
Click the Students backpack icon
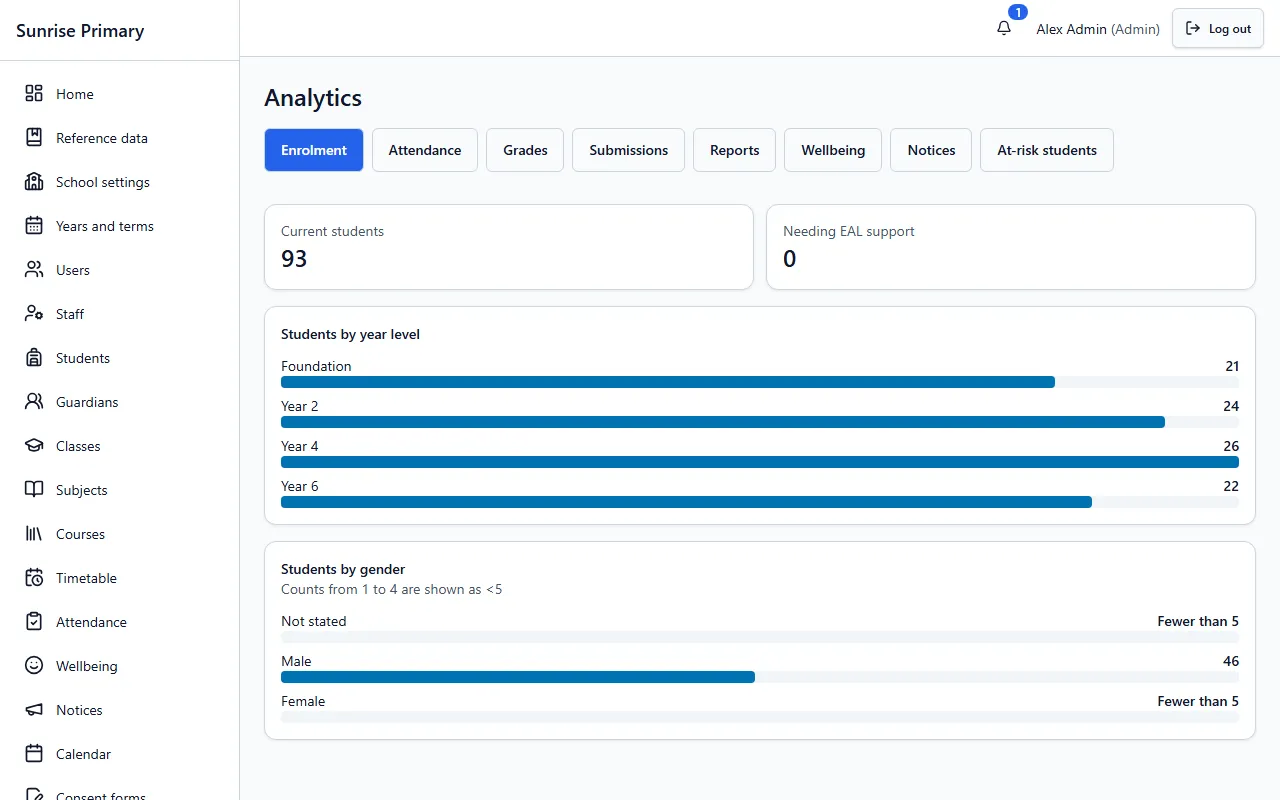34,357
